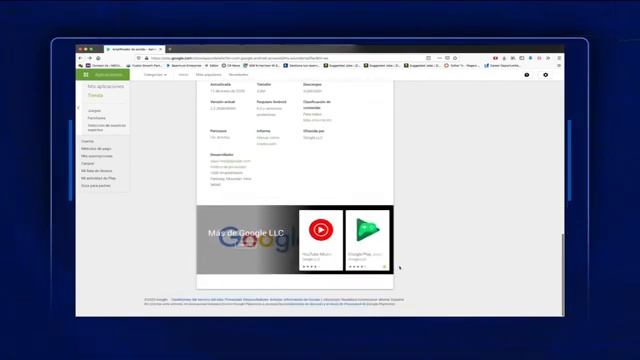This screenshot has width=640, height=360.
Task: Open the Career Opportunities bookmark
Action: tap(502, 65)
